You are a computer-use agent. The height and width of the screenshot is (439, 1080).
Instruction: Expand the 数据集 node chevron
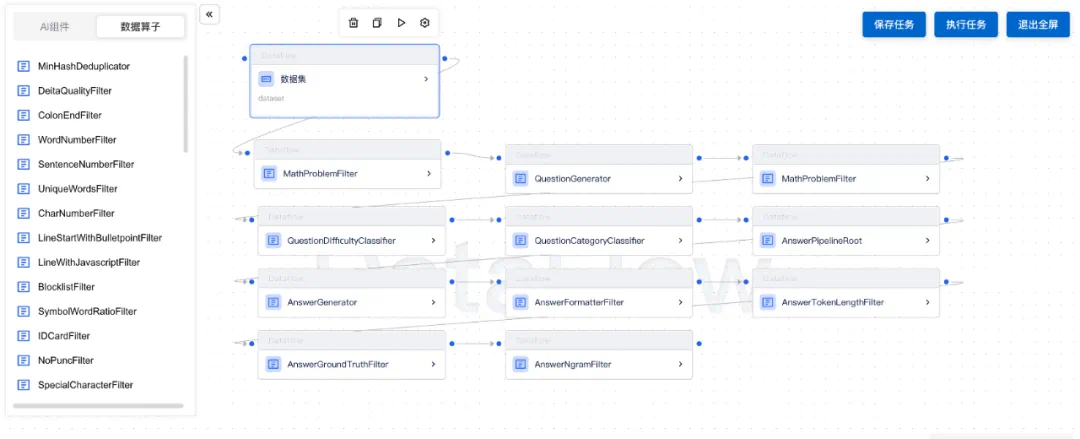(426, 79)
